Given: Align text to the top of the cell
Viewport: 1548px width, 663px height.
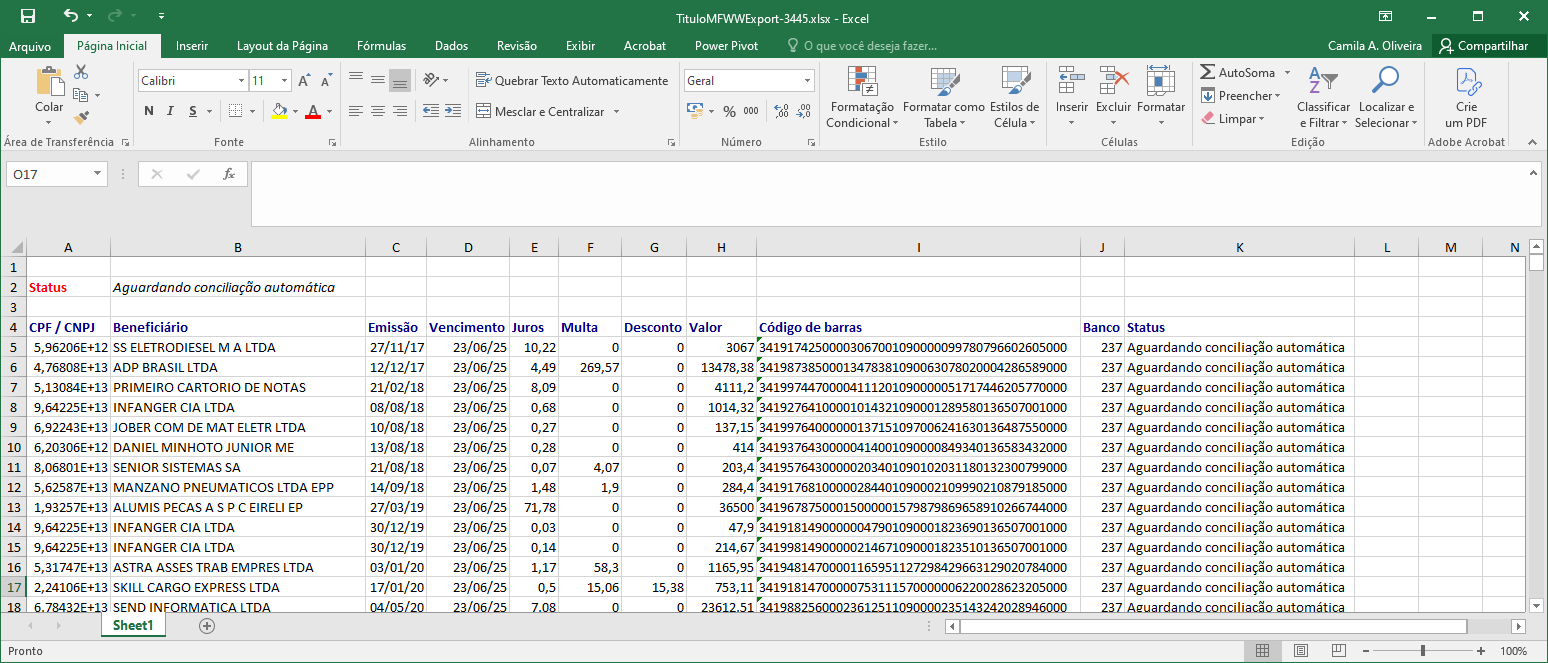Looking at the screenshot, I should coord(356,80).
